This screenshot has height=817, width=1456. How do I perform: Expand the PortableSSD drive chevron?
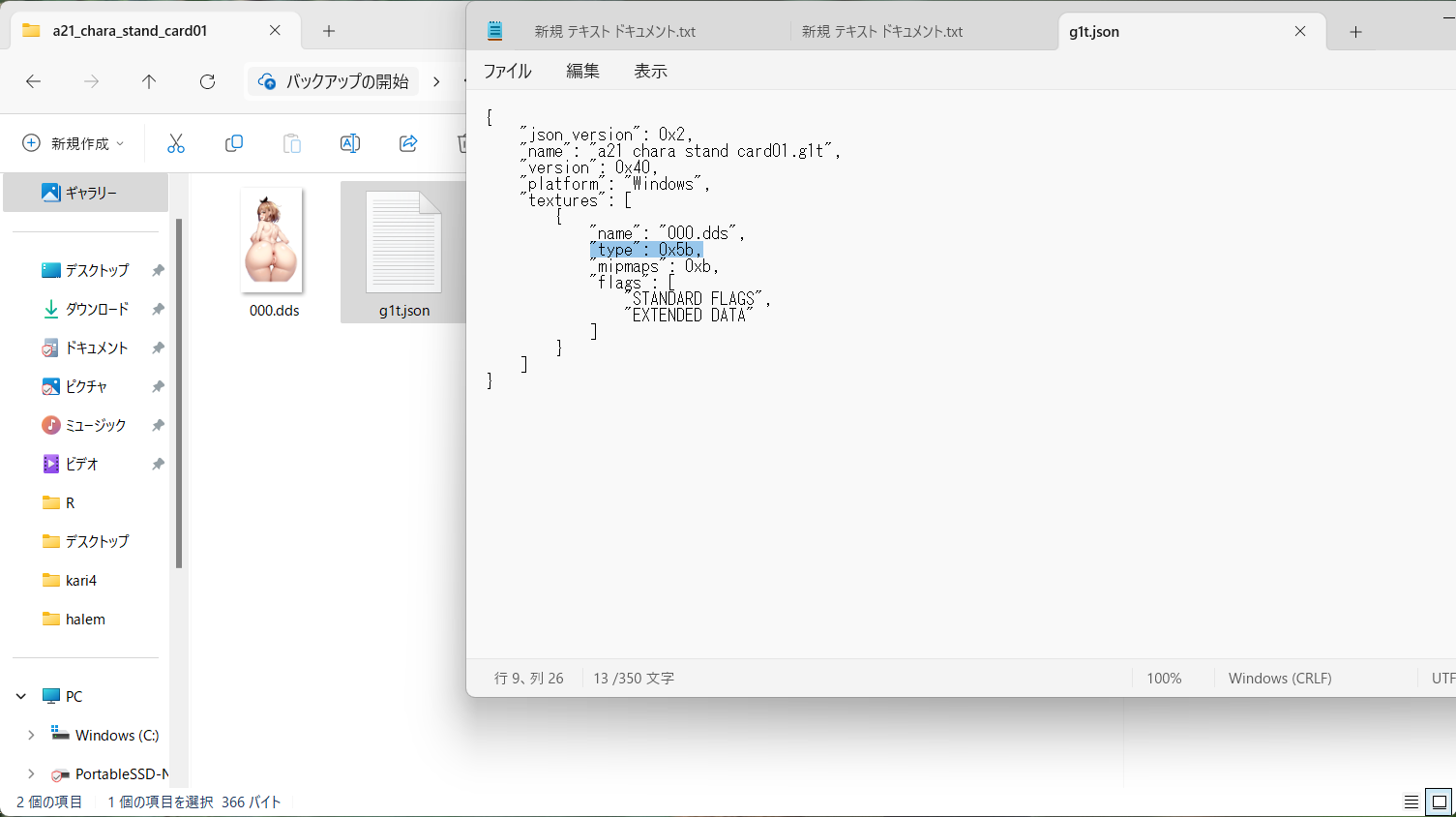click(x=31, y=773)
